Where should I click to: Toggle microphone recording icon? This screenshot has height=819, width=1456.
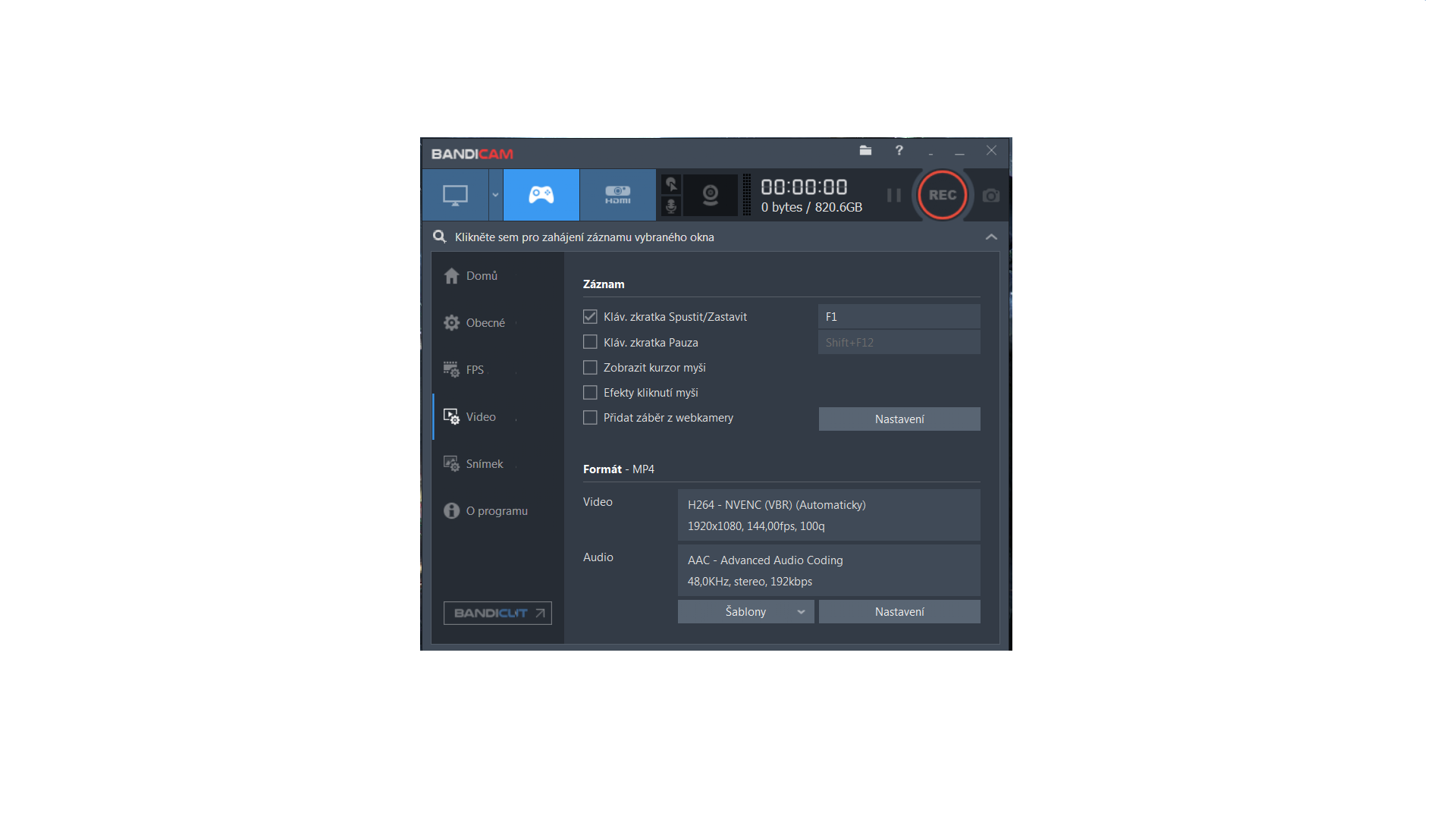click(x=671, y=206)
